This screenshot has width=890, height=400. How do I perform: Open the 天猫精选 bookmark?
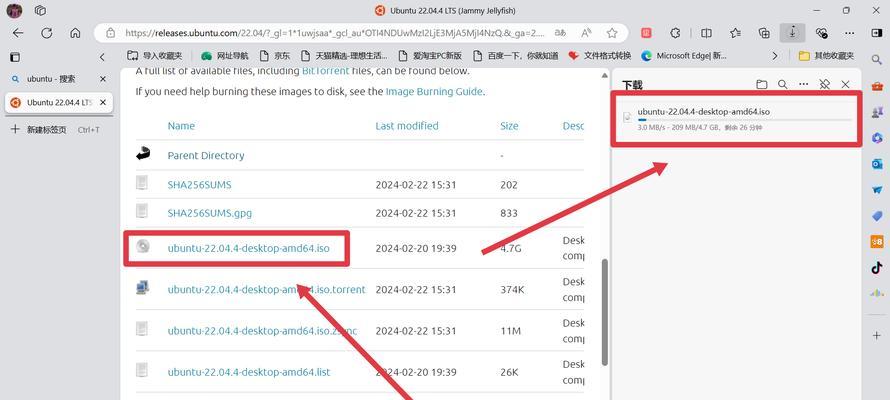(345, 56)
